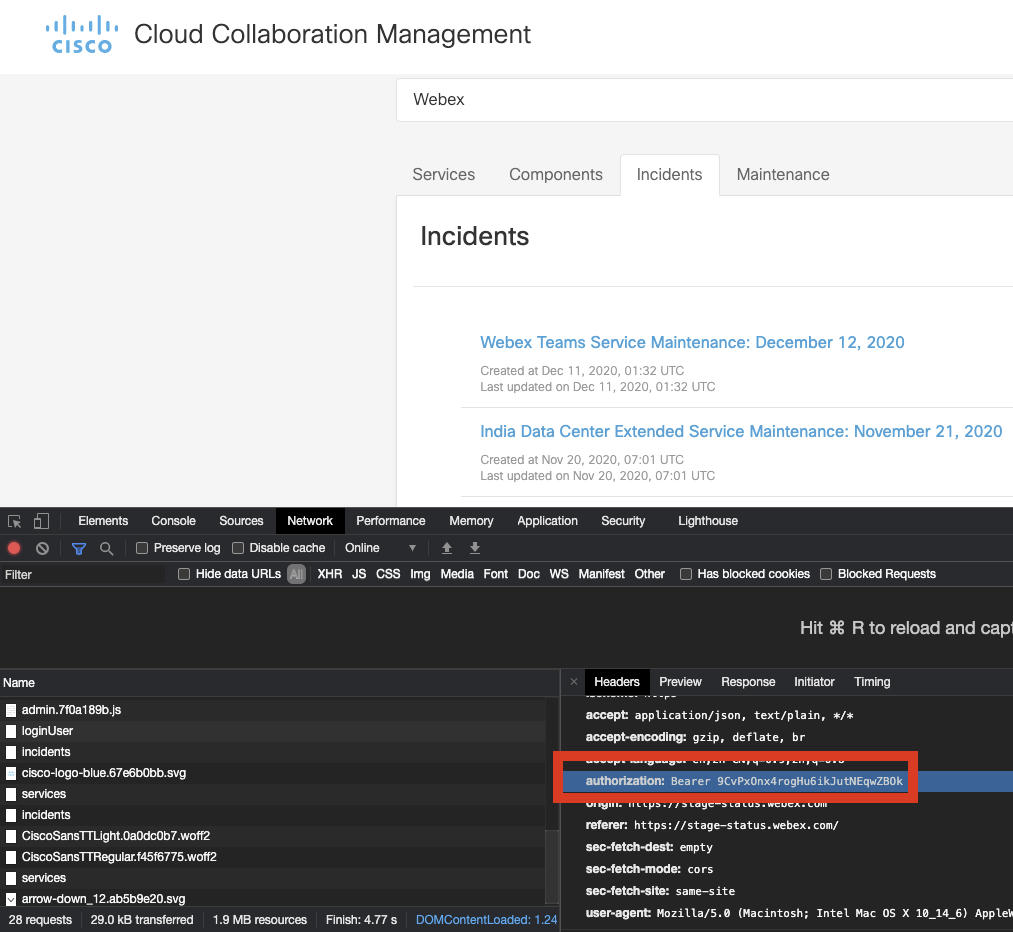Filter requests by XHR type

coord(329,574)
